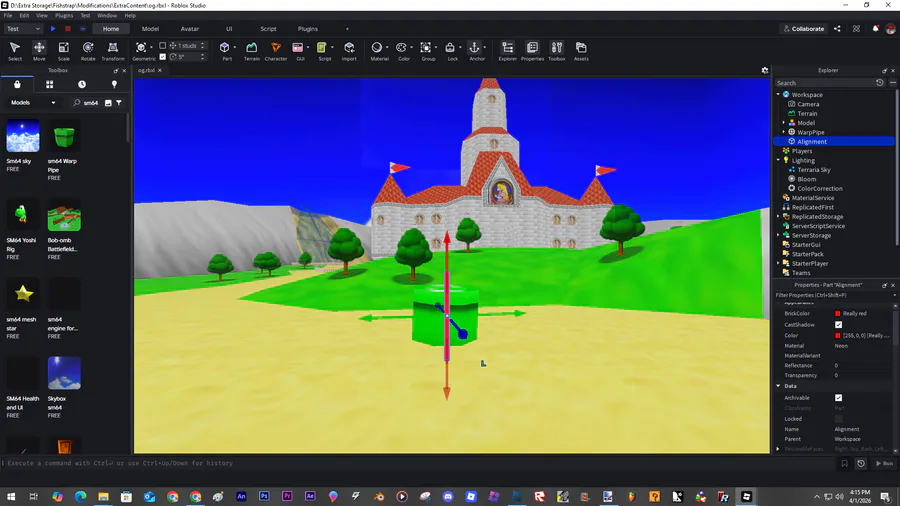Open the Assets manager
The image size is (900, 506).
(x=581, y=50)
